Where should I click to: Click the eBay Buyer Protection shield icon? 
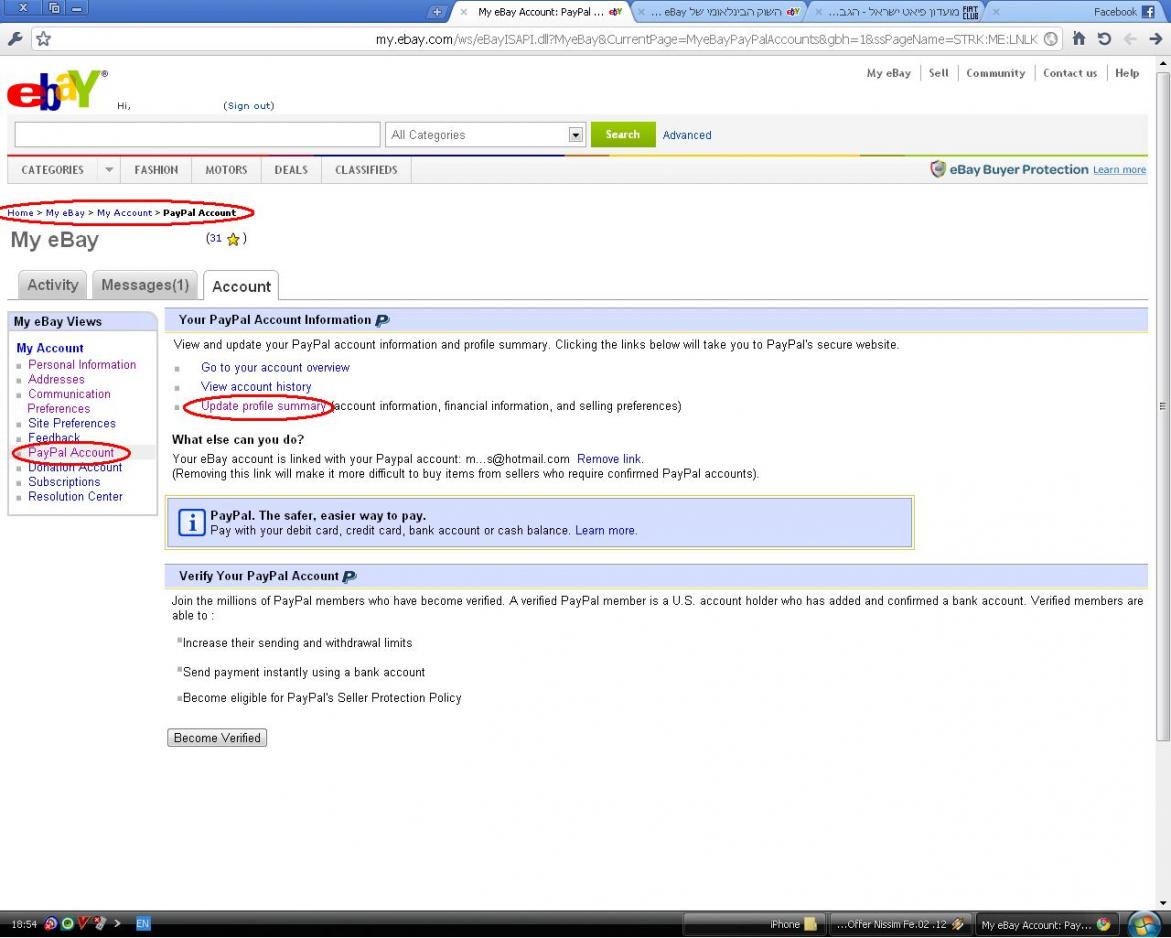tap(938, 169)
